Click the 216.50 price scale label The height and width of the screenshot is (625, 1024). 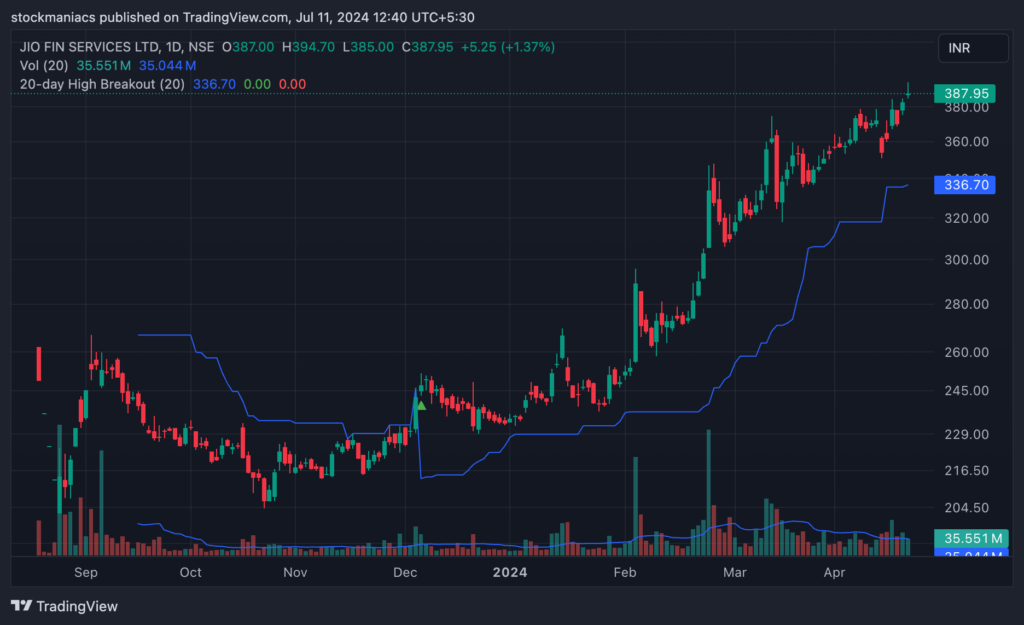tap(967, 471)
